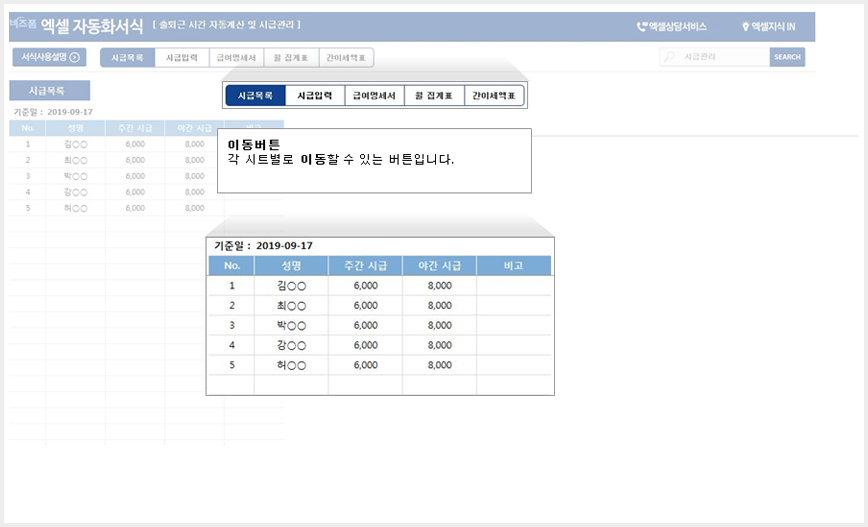Click the 성명 header in the enlarged table

291,266
